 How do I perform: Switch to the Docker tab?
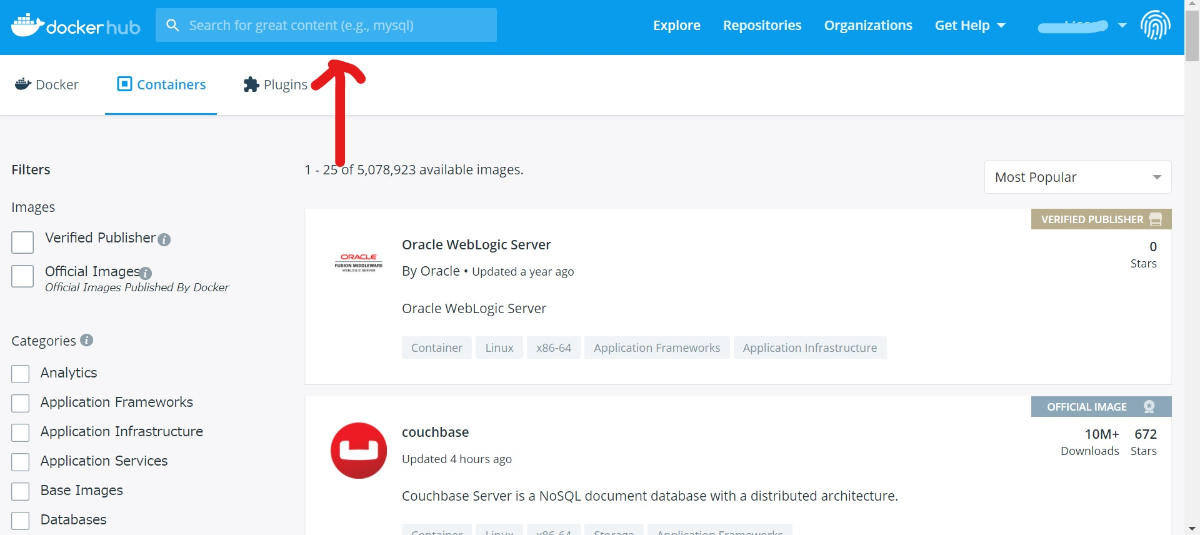(x=46, y=85)
